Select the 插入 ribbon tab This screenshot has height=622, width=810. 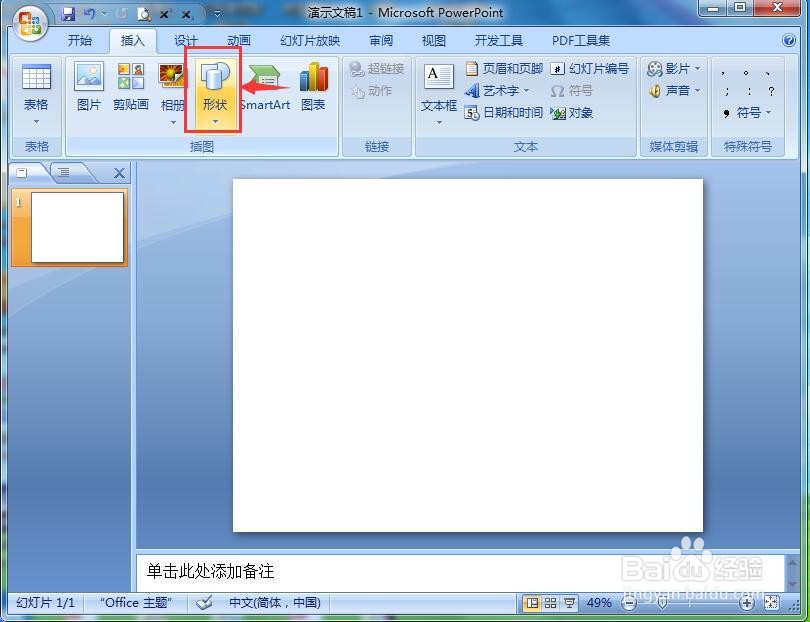pyautogui.click(x=132, y=40)
